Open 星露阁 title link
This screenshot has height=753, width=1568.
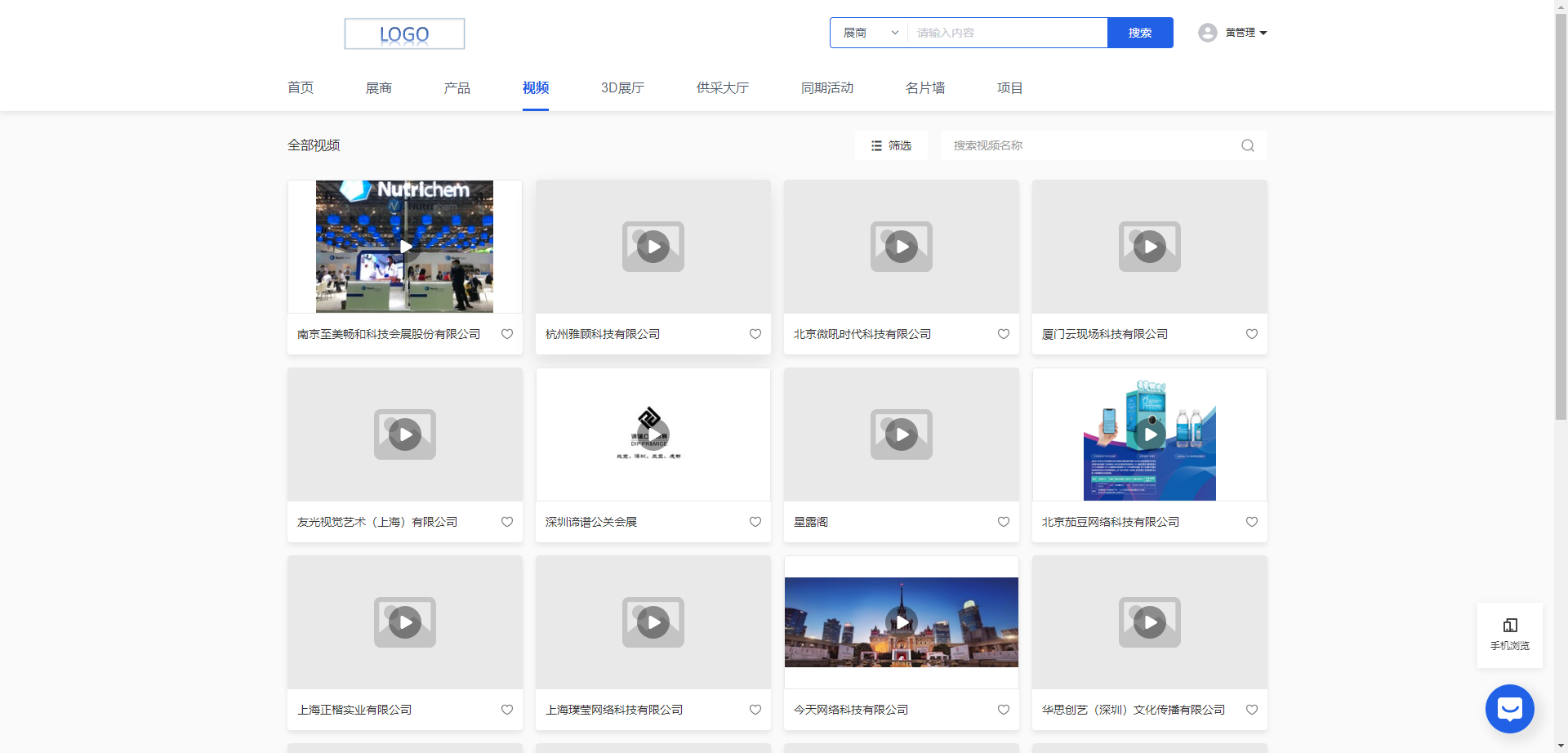811,522
